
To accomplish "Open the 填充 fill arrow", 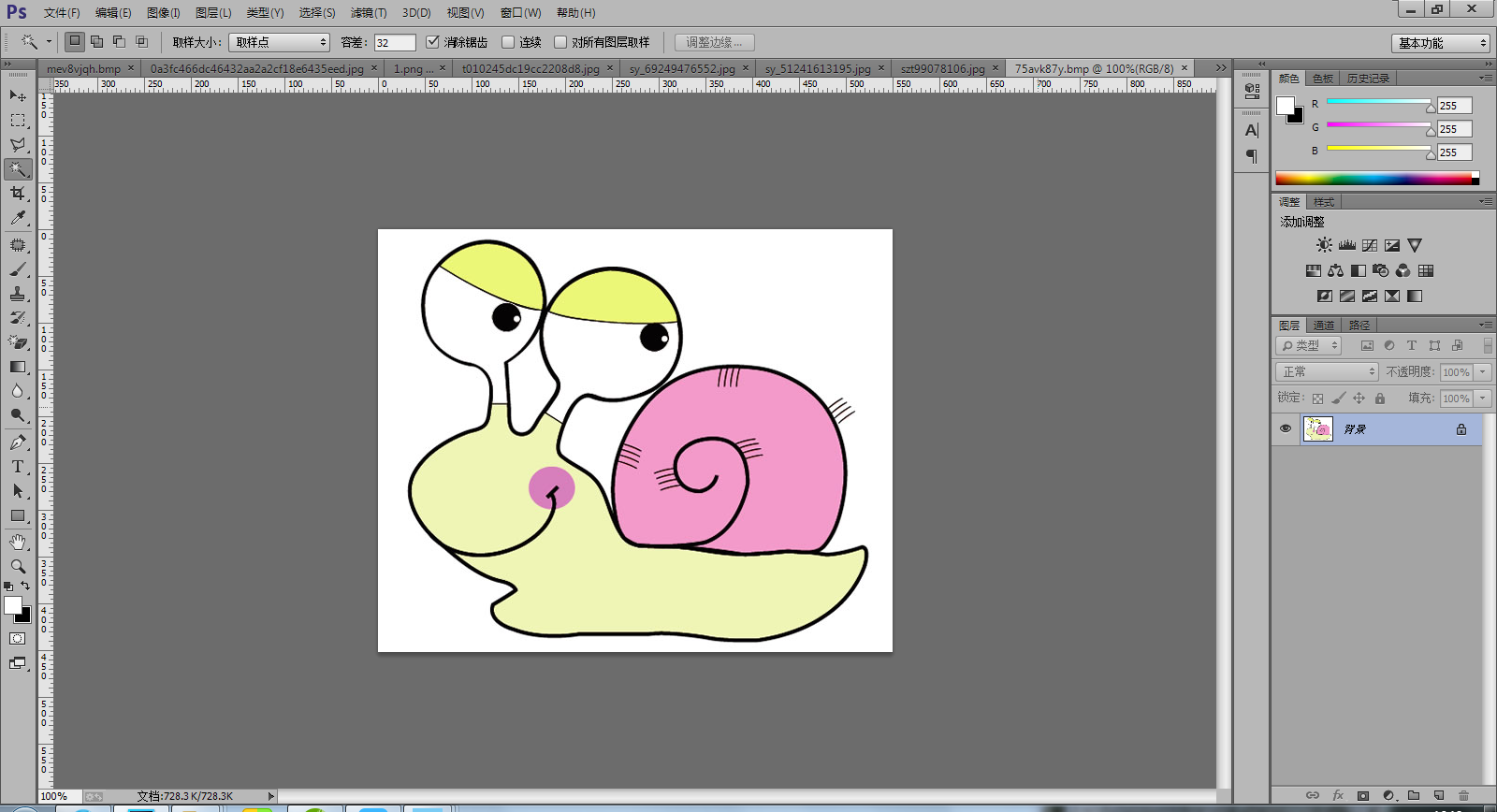I will tap(1483, 399).
